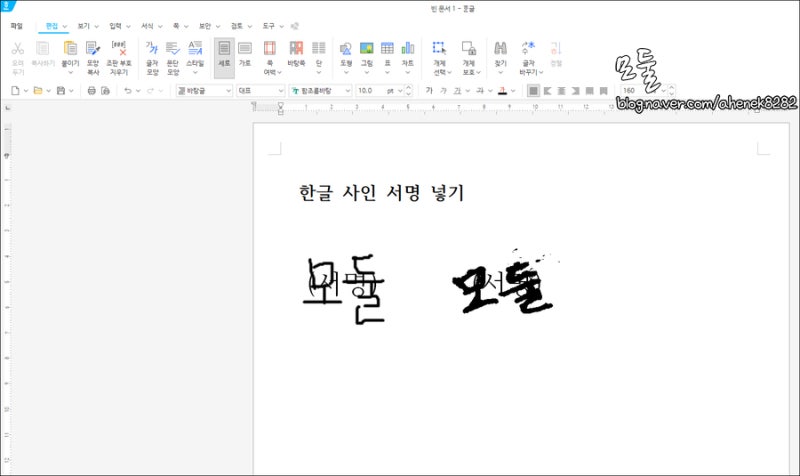
Task: Click the indent marker on horizontal ruler
Action: pos(280,108)
